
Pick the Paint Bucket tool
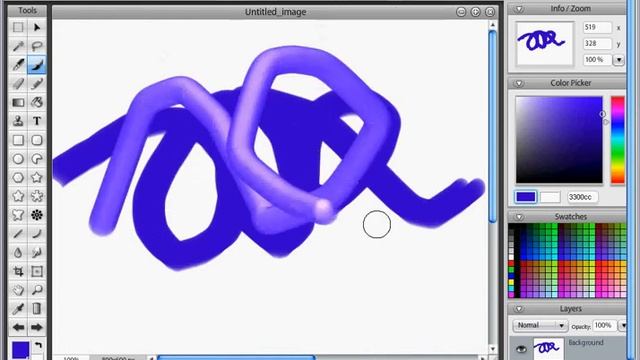pyautogui.click(x=37, y=102)
